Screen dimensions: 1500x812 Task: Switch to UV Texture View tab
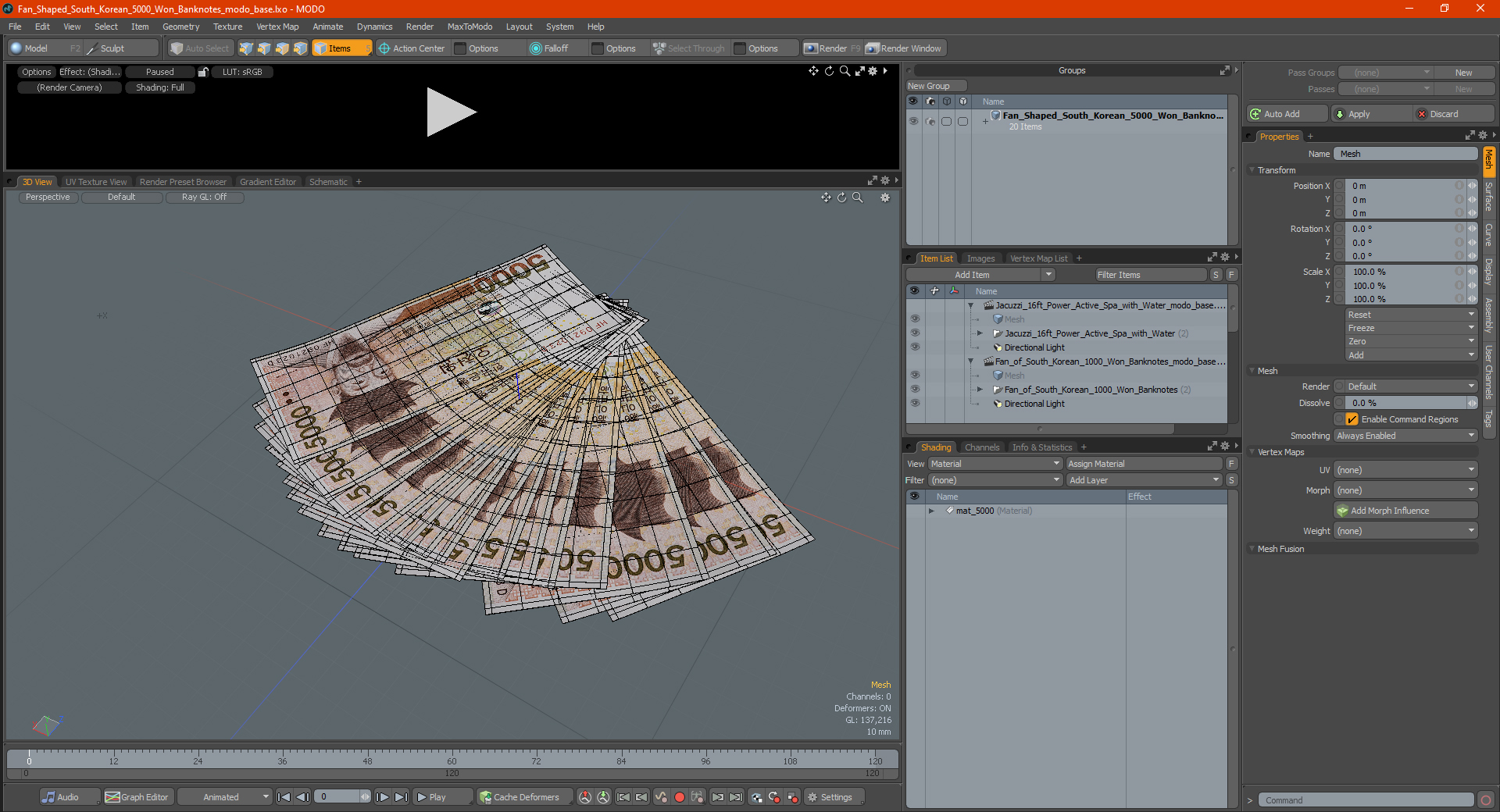[x=96, y=182]
